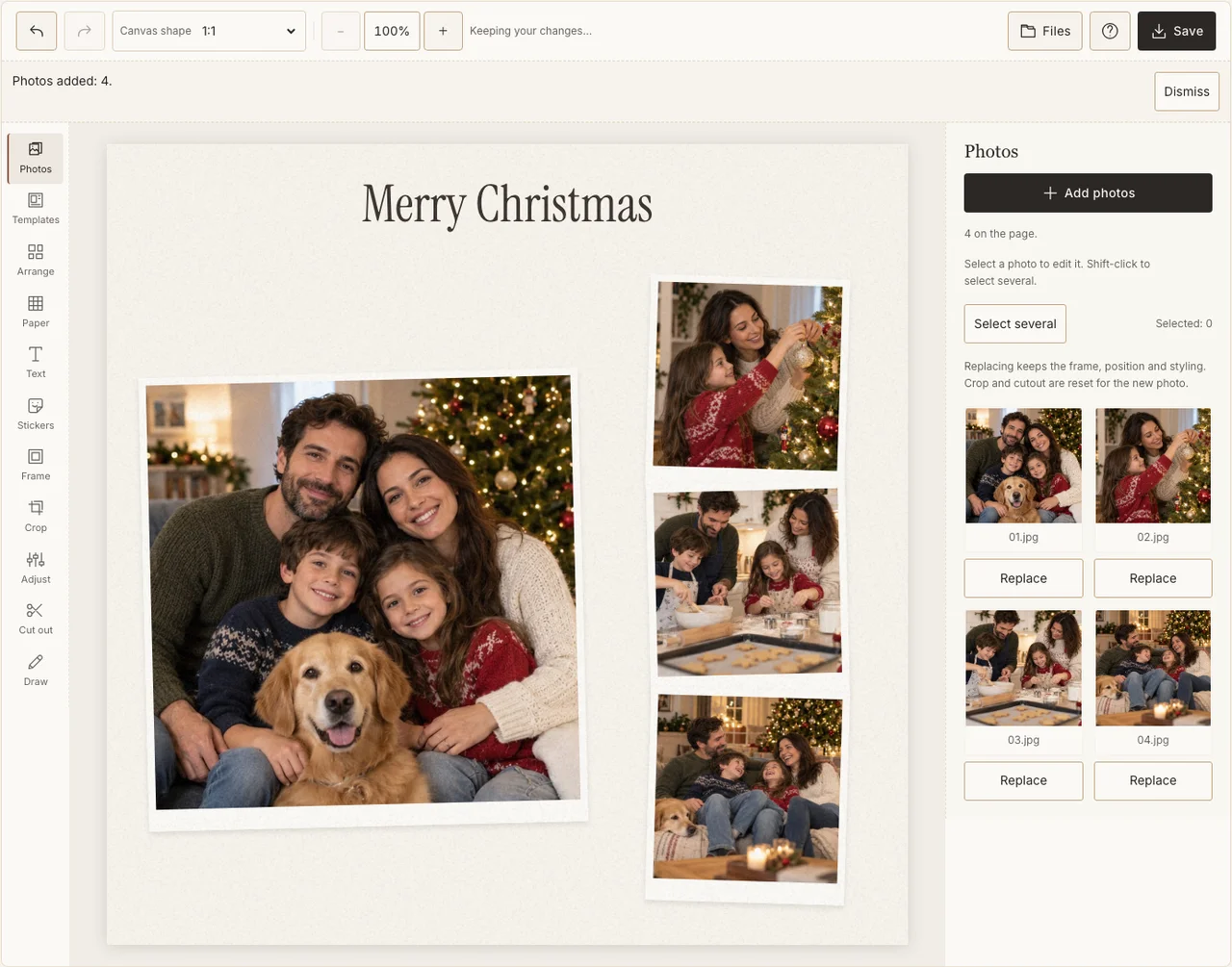
Task: Open the Files button
Action: (x=1045, y=31)
